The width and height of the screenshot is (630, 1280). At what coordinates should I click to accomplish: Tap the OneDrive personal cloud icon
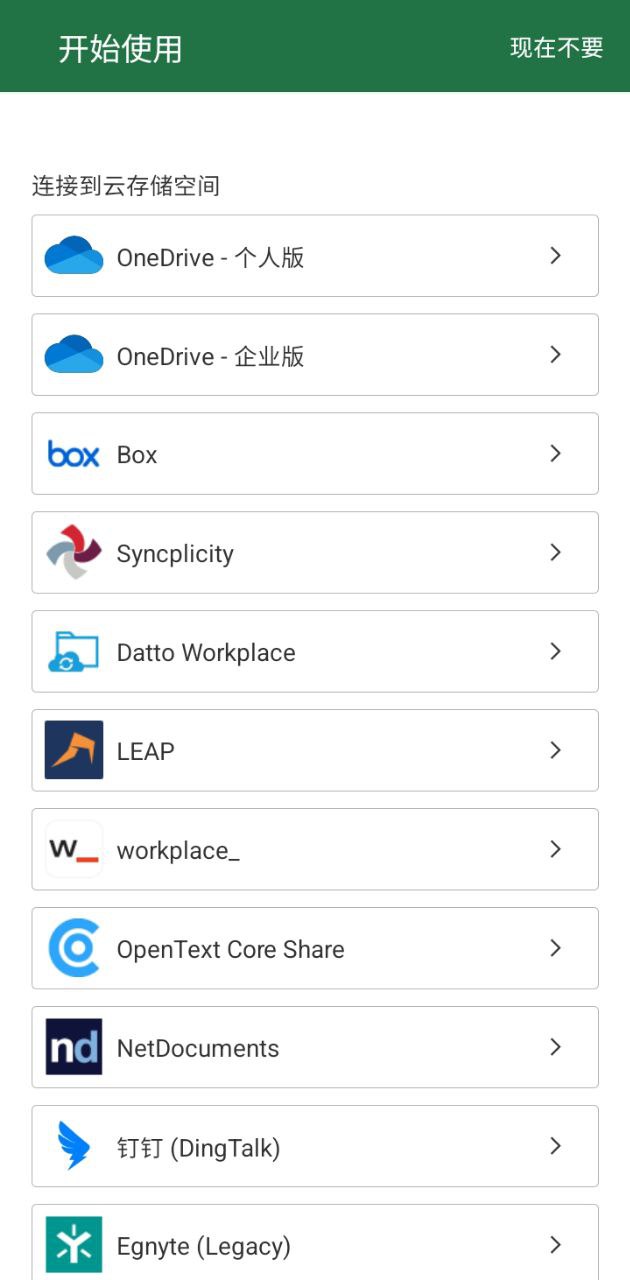tap(74, 256)
